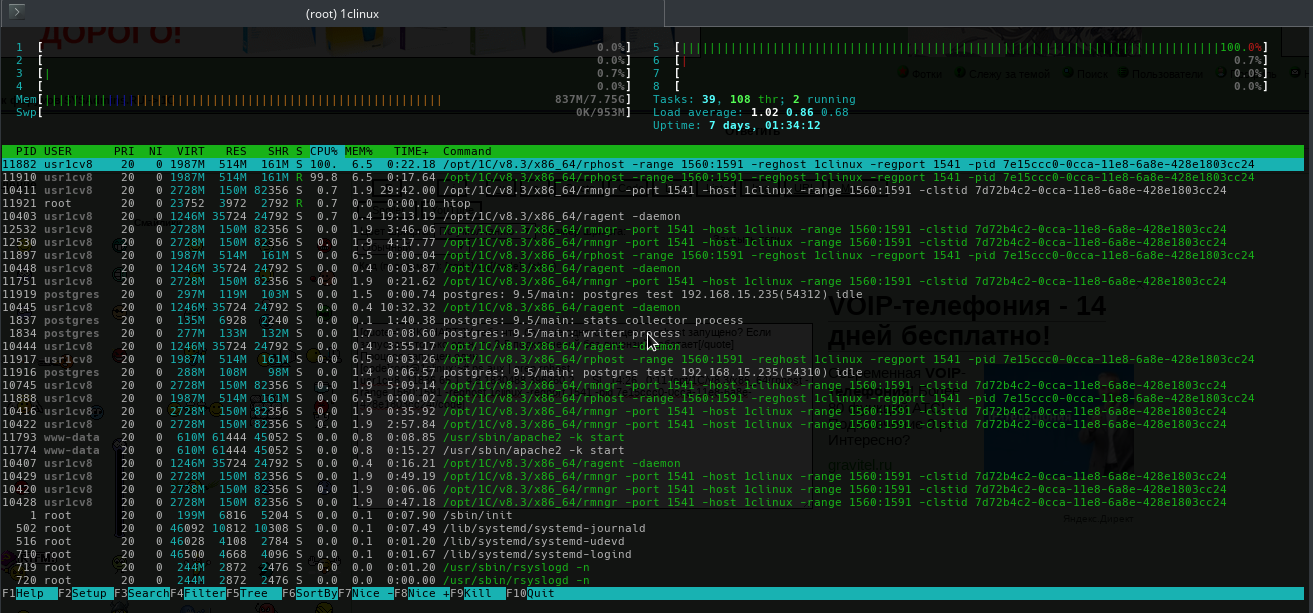The width and height of the screenshot is (1313, 613).
Task: Select ragent row PID 10407
Action: (x=653, y=463)
